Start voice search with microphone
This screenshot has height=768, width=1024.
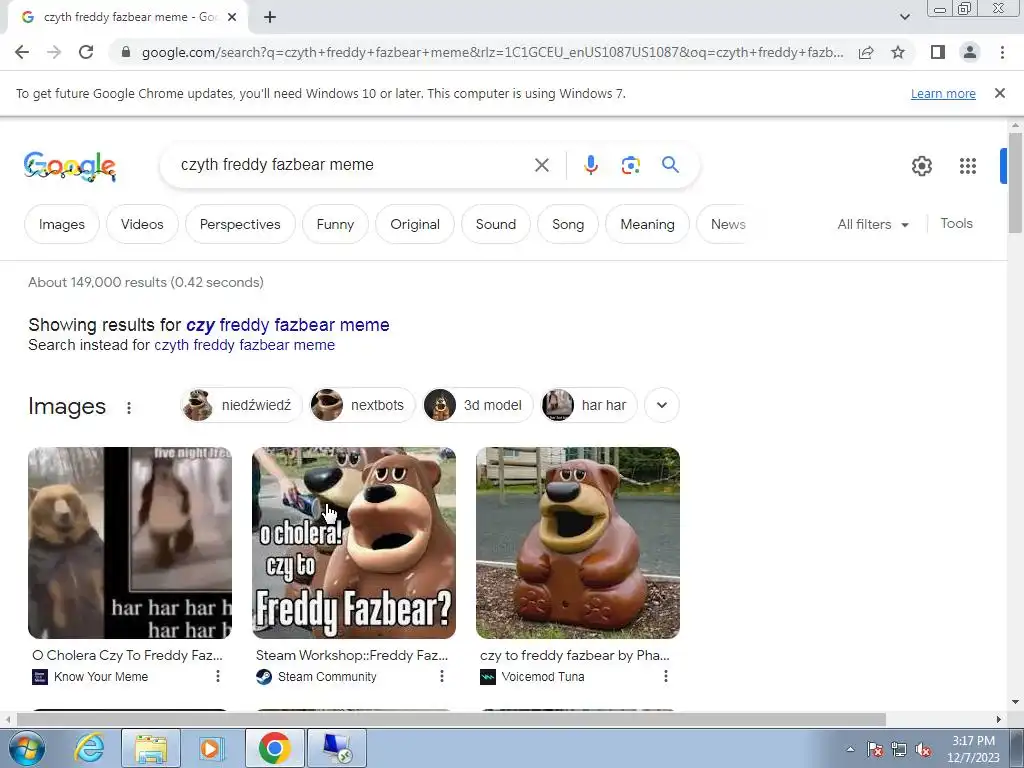[591, 165]
